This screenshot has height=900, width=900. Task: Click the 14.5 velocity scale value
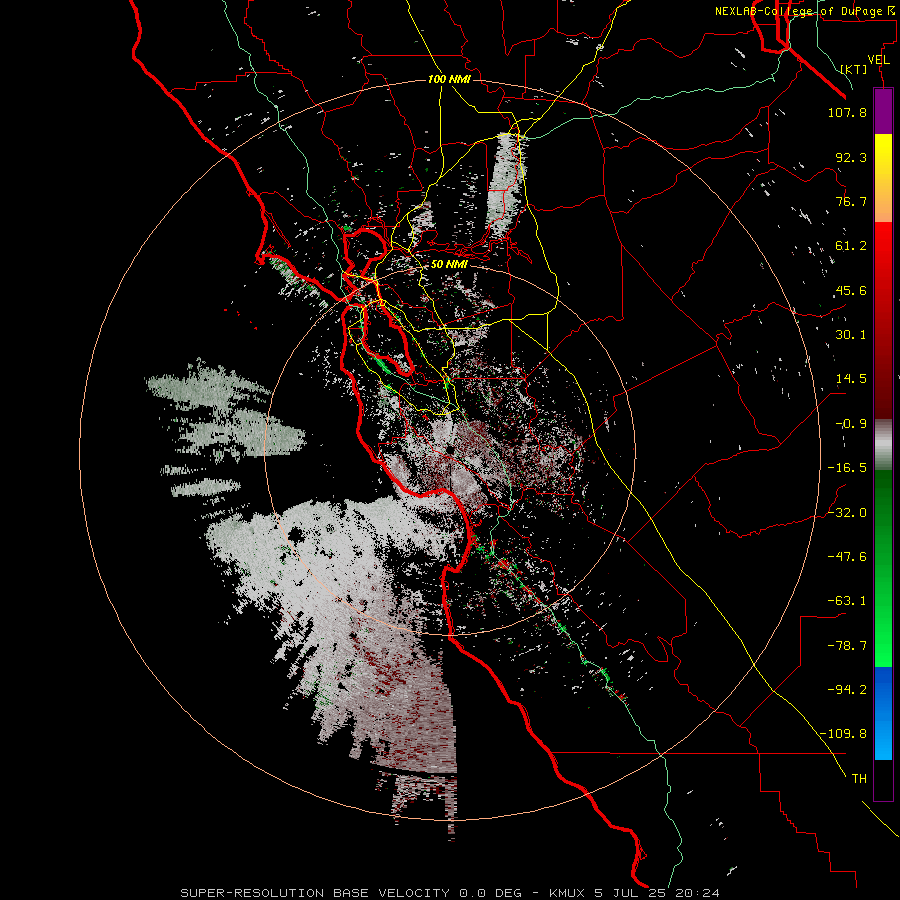tap(851, 379)
